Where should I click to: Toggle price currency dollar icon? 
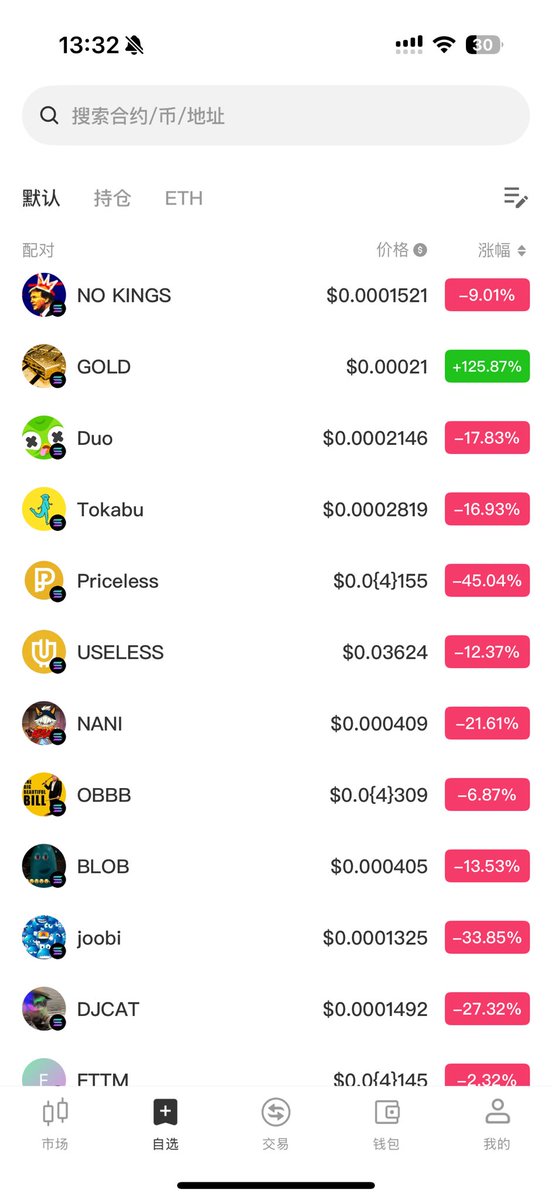click(420, 250)
